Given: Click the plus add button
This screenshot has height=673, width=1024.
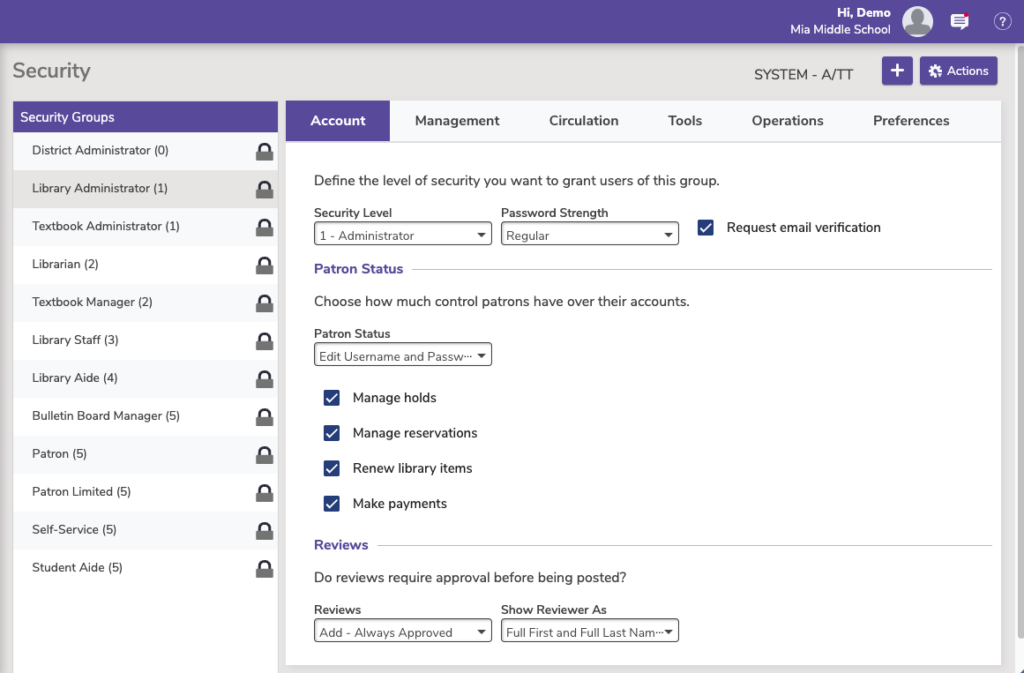Looking at the screenshot, I should [x=896, y=71].
